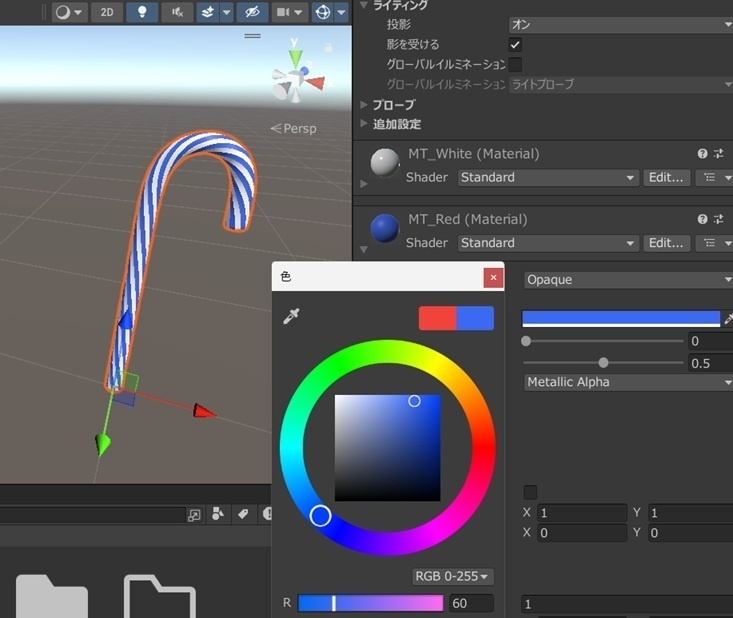Toggle 2D view mode

[x=107, y=12]
